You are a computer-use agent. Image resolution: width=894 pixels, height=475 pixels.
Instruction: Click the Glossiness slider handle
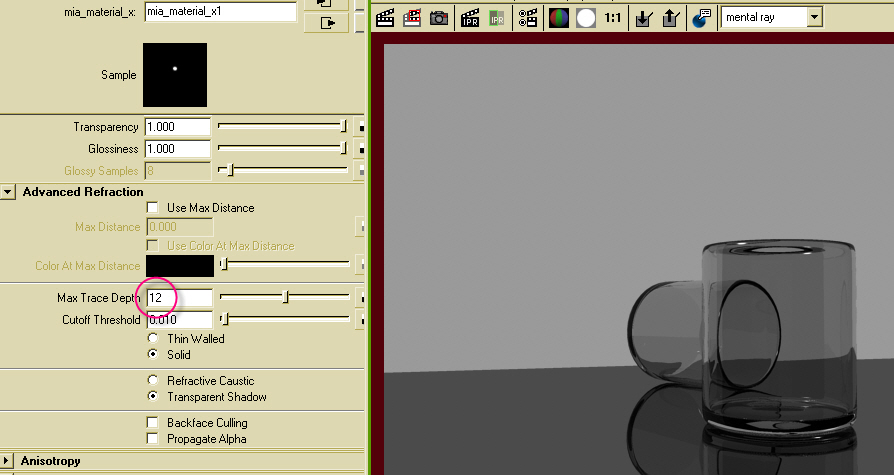(343, 148)
